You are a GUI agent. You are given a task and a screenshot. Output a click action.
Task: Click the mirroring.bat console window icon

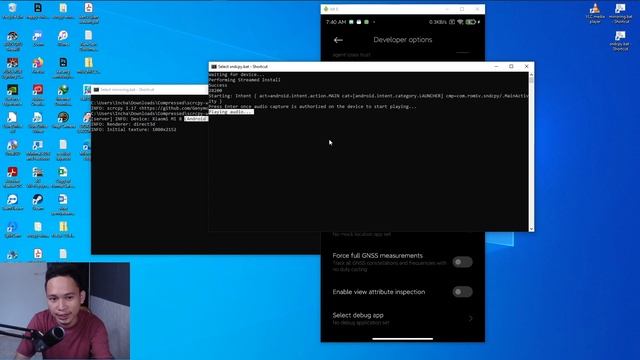96,90
